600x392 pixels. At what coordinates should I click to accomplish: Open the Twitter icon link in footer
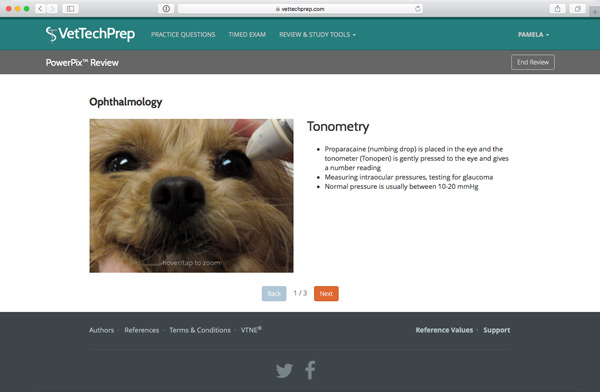[x=284, y=370]
